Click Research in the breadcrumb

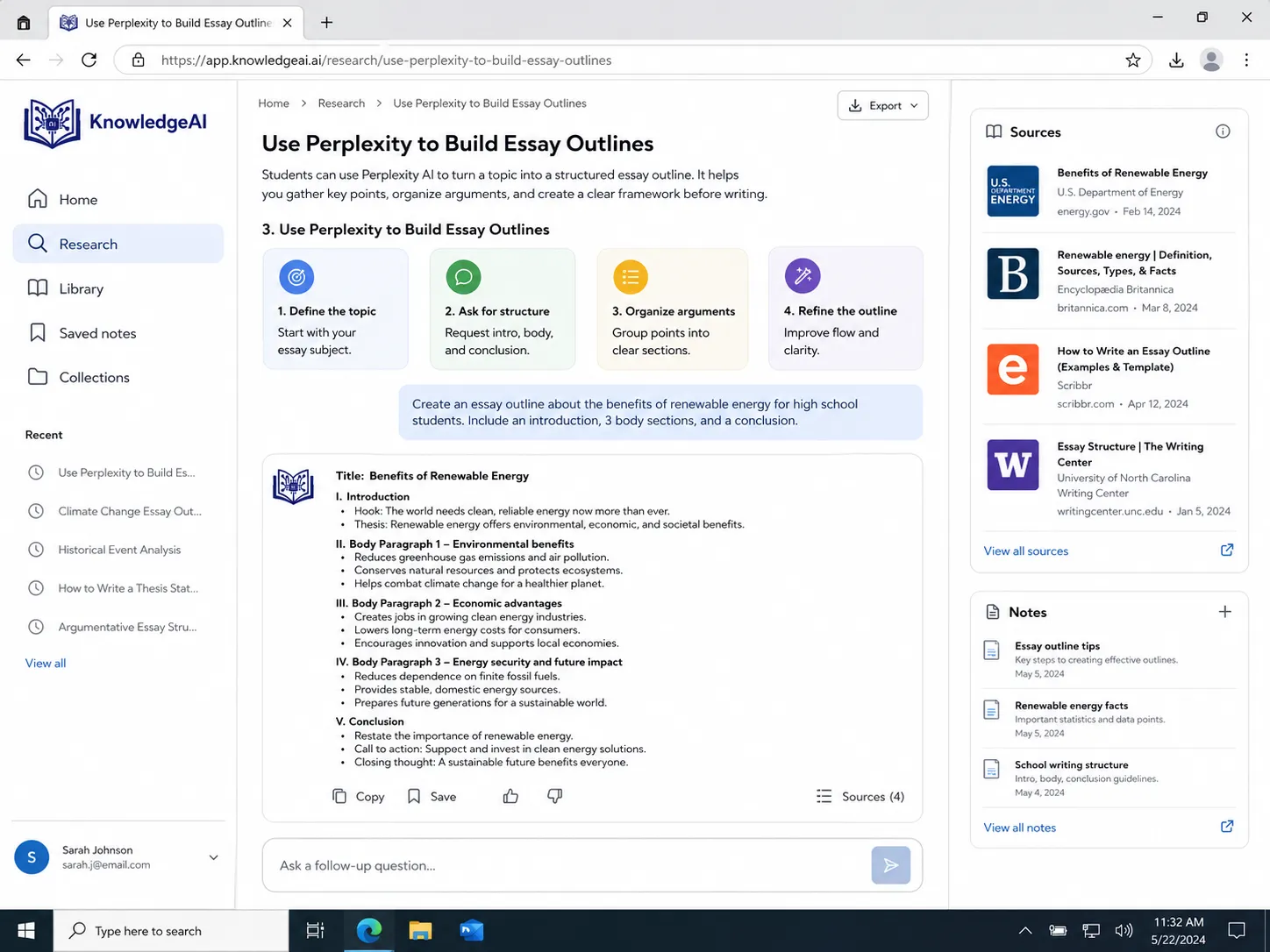[x=341, y=103]
